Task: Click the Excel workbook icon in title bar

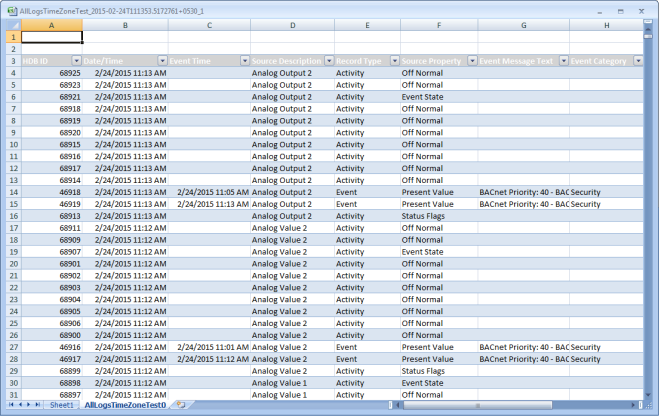Action: click(10, 8)
